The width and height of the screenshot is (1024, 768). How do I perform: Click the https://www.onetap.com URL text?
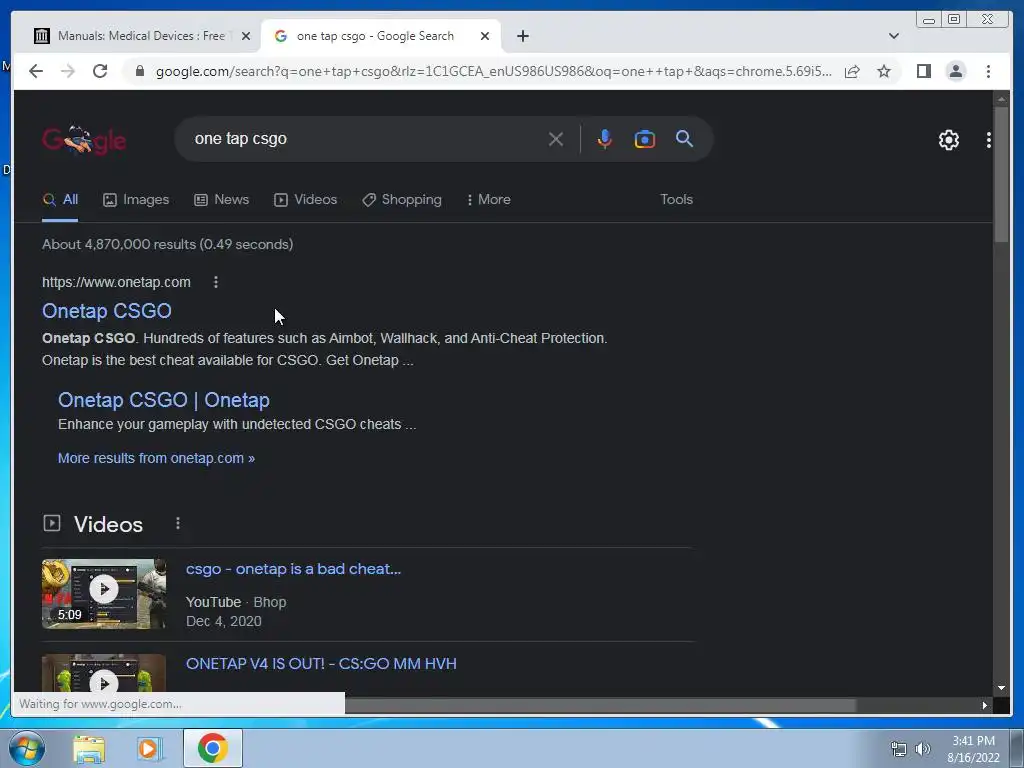point(116,282)
